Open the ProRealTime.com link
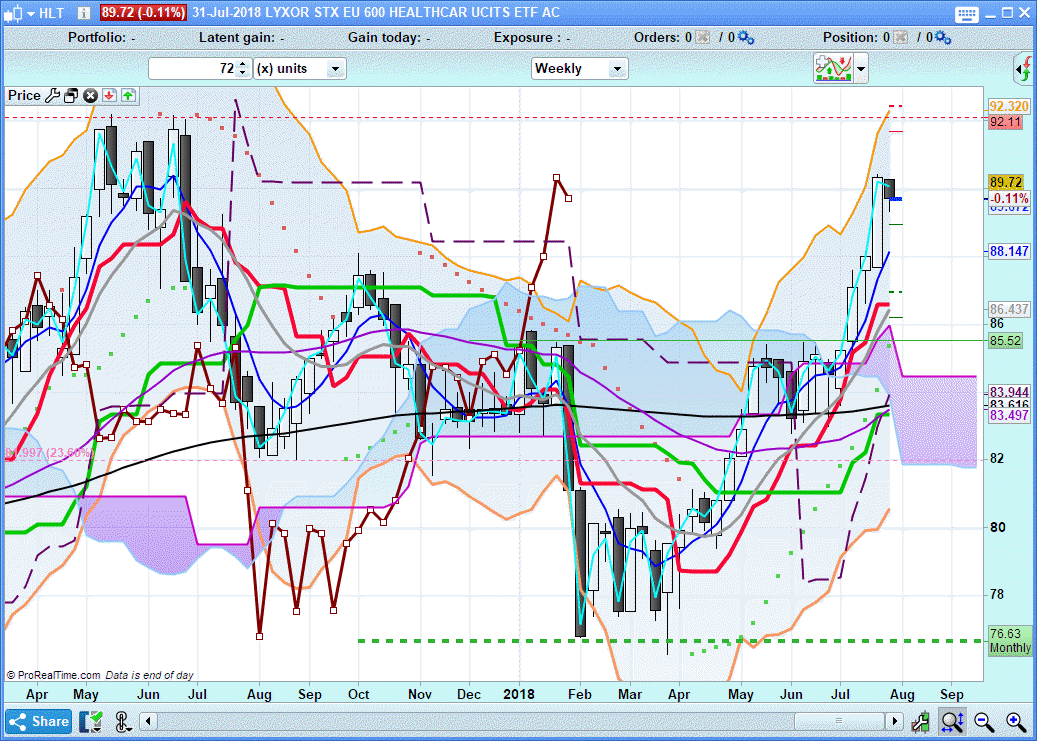This screenshot has width=1037, height=741. [x=58, y=676]
